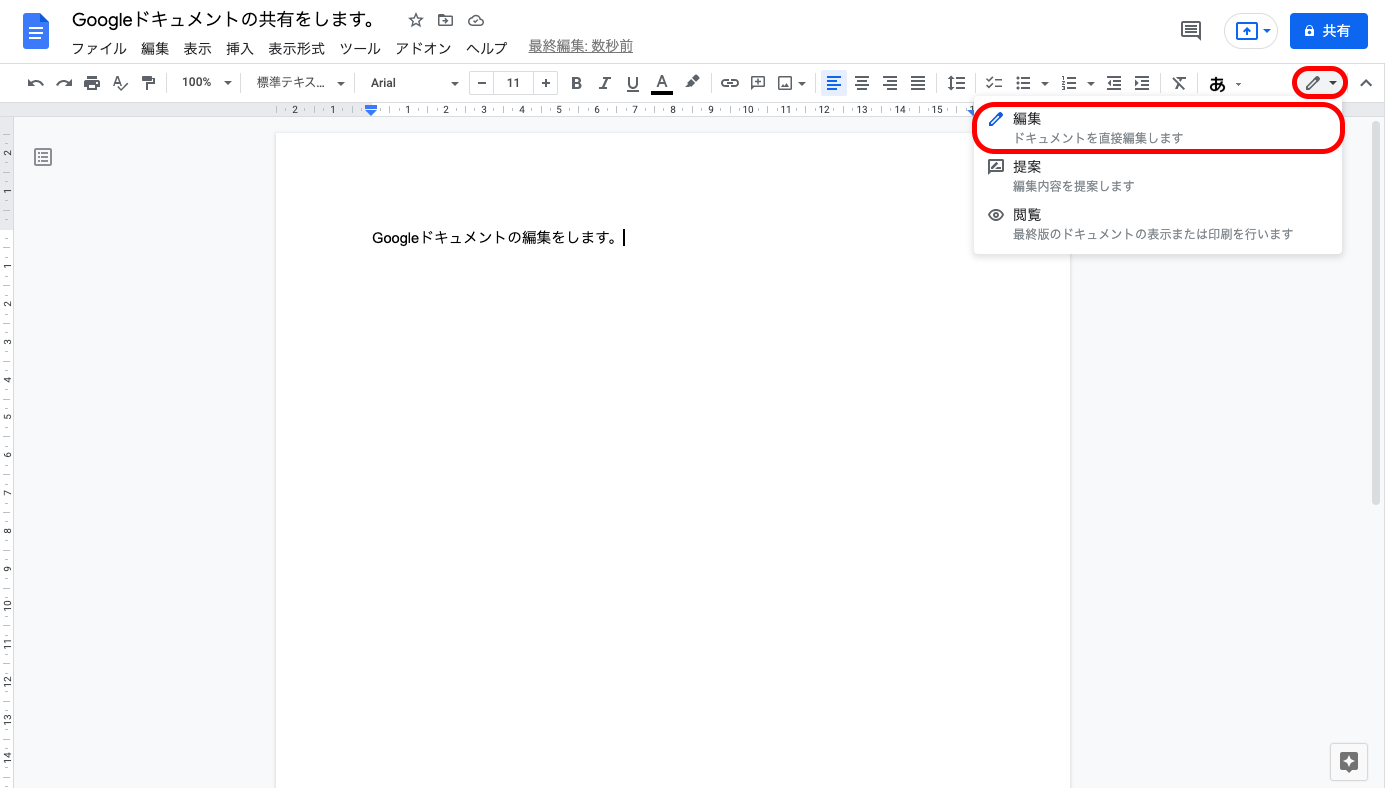Image resolution: width=1385 pixels, height=788 pixels.
Task: Open the 最終編集: 数秒前 history link
Action: click(580, 47)
